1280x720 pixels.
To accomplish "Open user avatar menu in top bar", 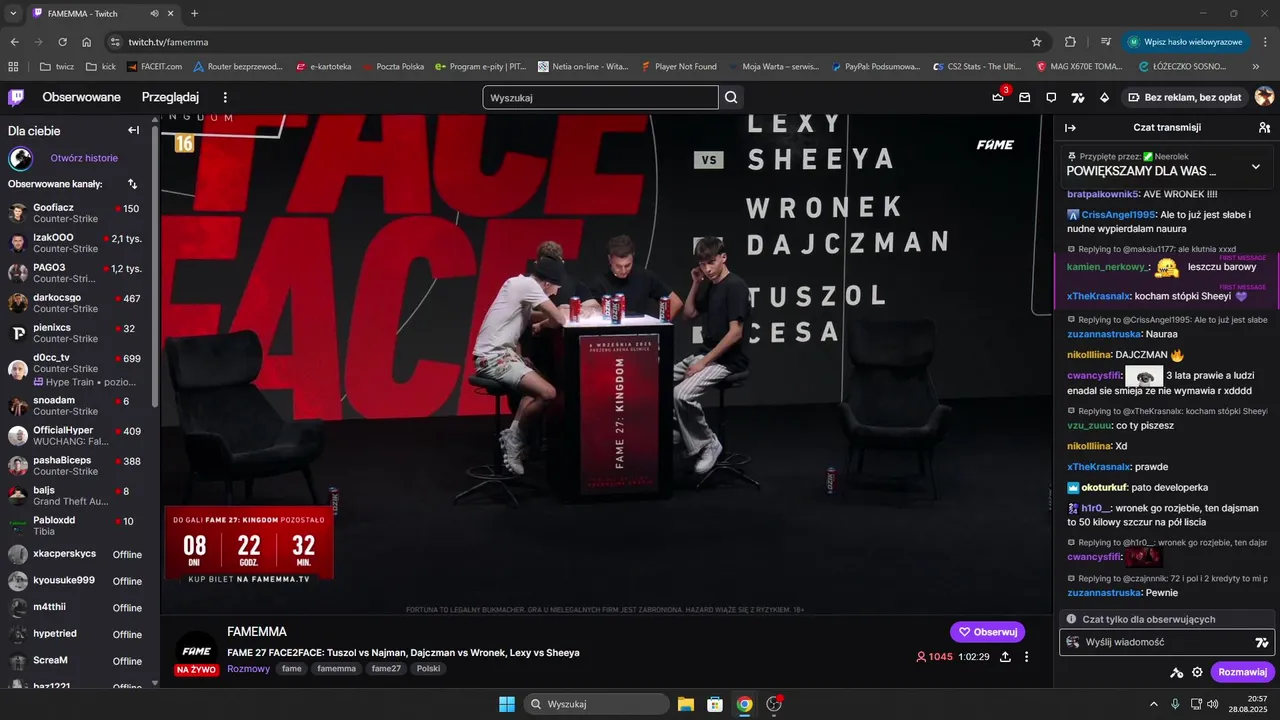I will (x=1264, y=97).
